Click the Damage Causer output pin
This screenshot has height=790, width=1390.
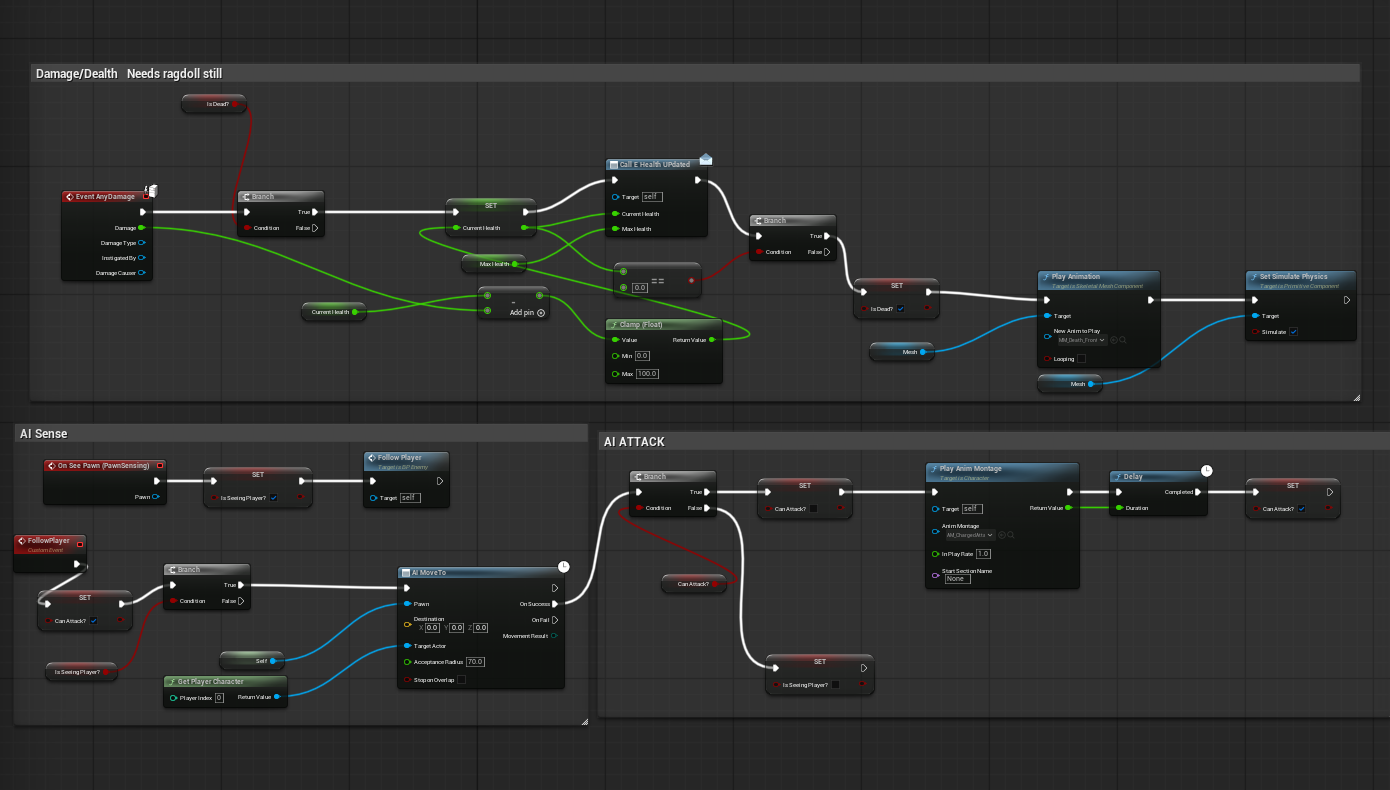(x=142, y=273)
